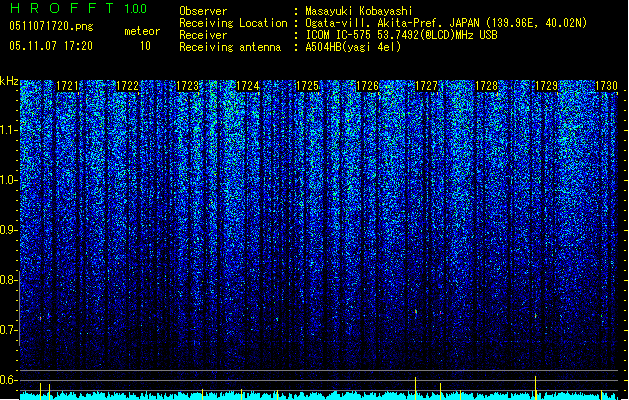
Task: Select the ICOM IC-575 receiver details
Action: (402, 35)
